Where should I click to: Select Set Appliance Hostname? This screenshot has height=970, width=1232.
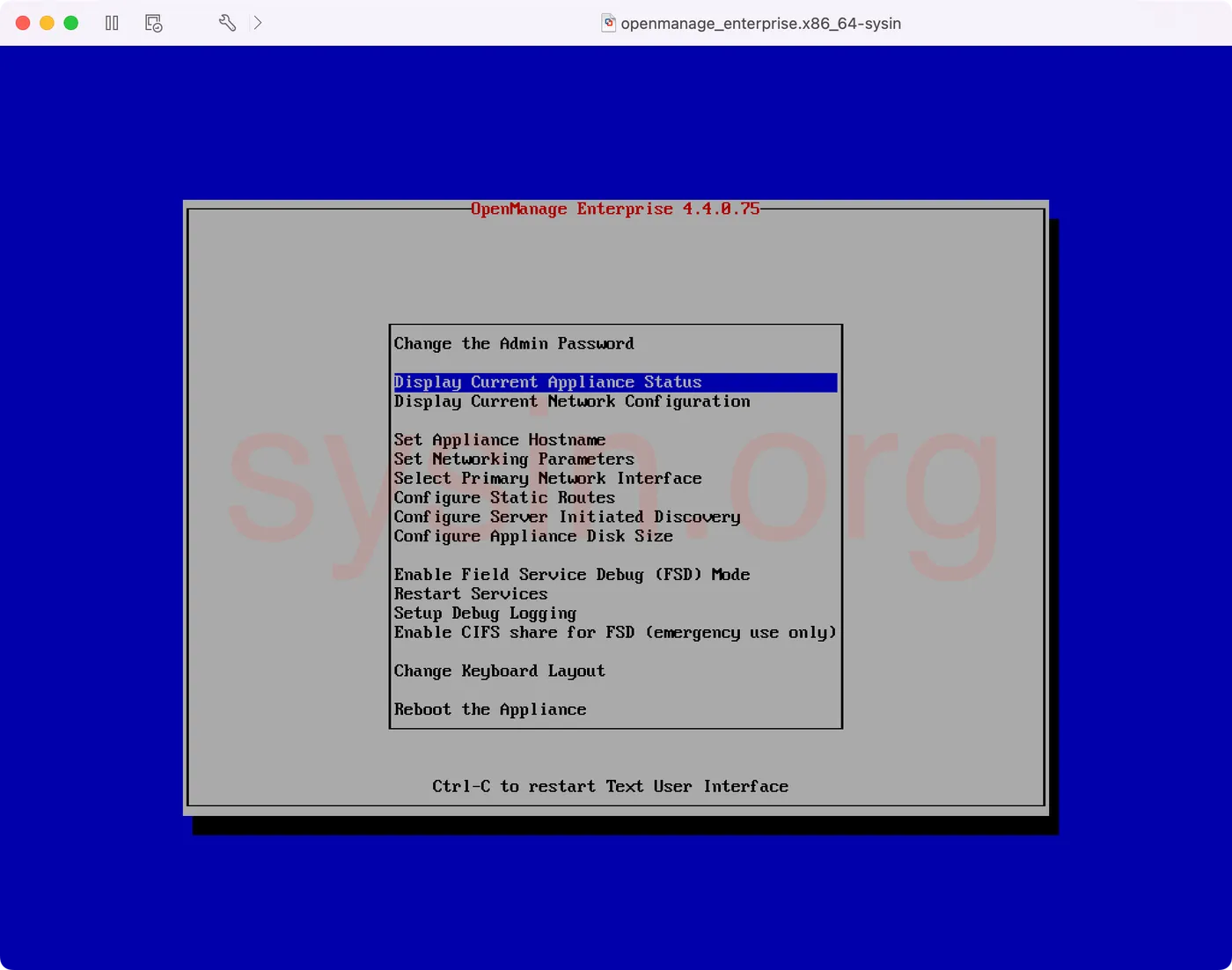500,440
